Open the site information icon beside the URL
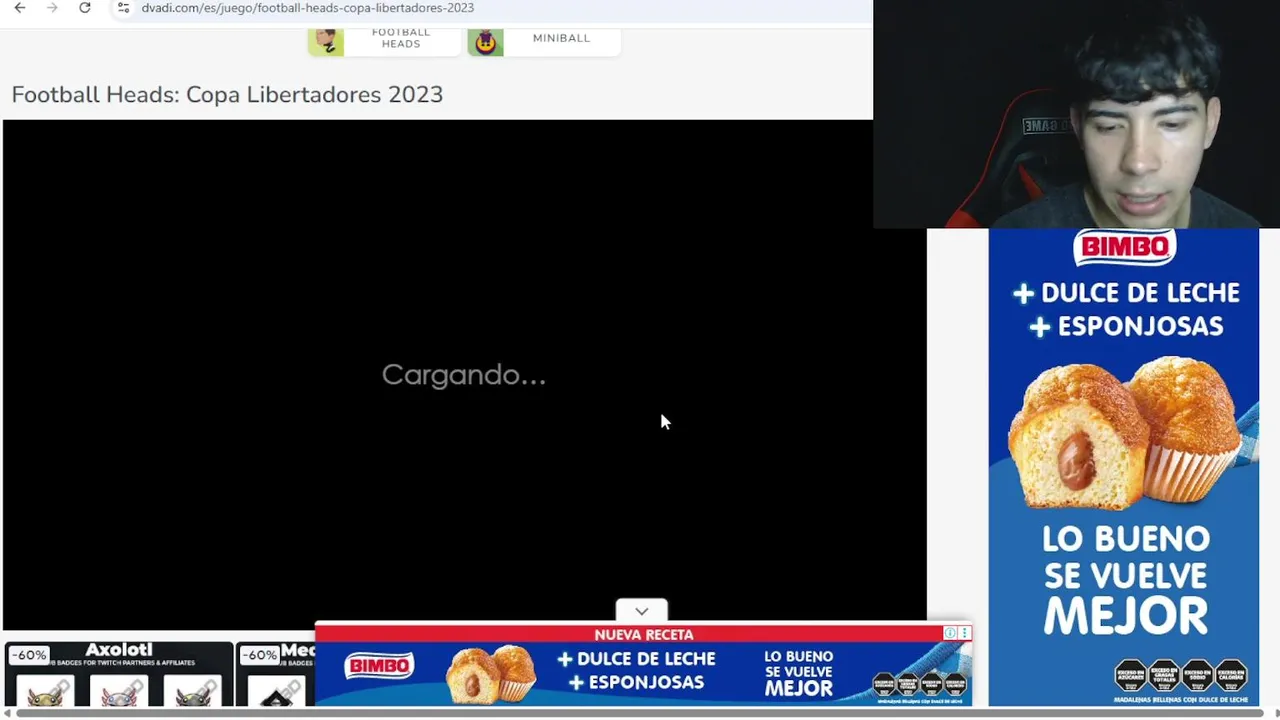 [x=123, y=8]
